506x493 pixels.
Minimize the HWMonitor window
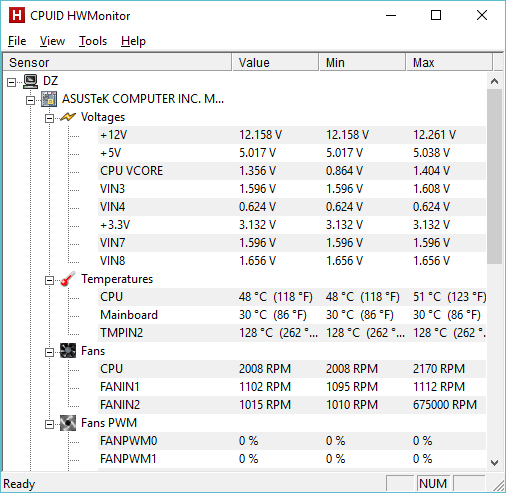pyautogui.click(x=391, y=15)
